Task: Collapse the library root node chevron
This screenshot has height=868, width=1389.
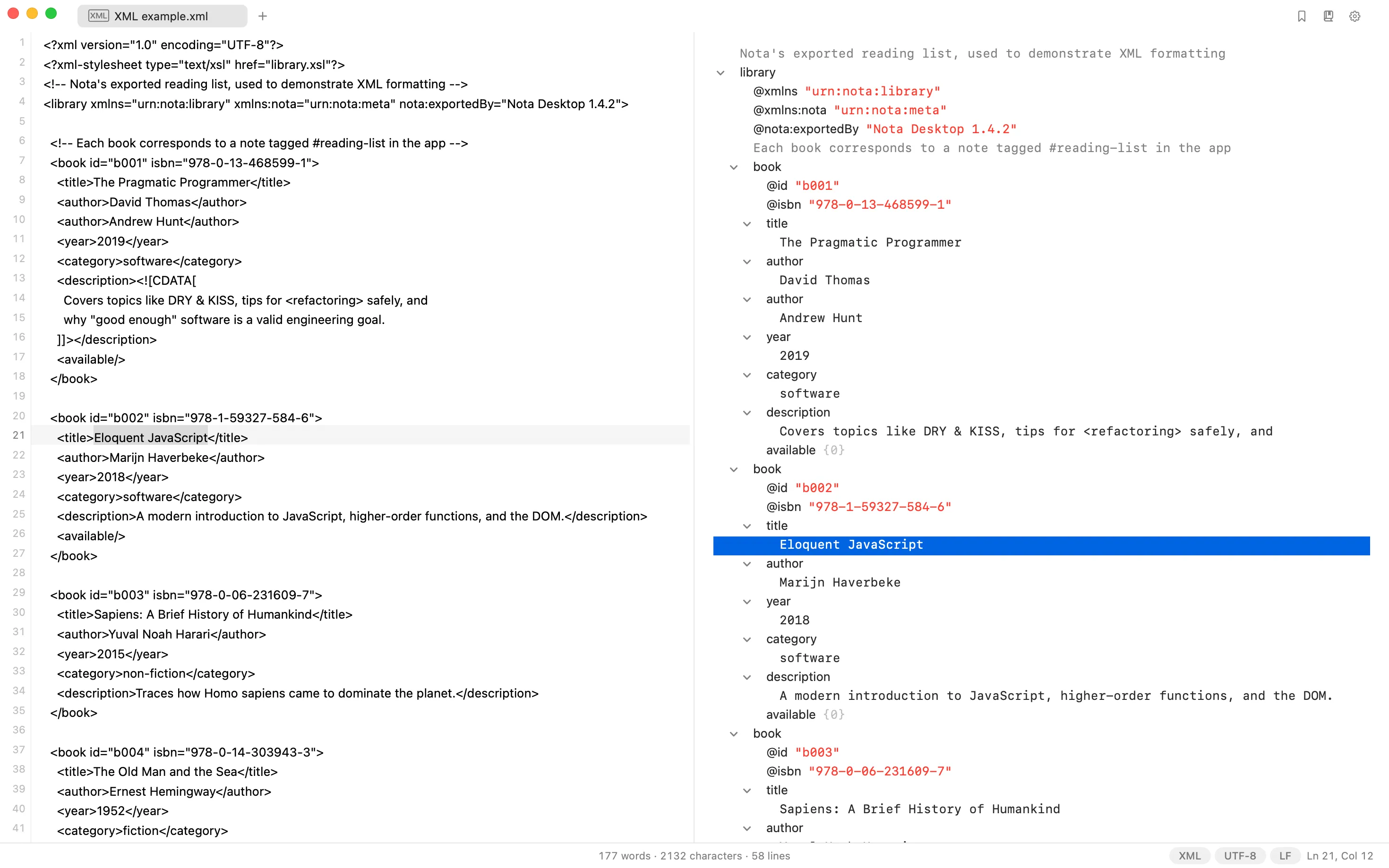Action: coord(720,73)
